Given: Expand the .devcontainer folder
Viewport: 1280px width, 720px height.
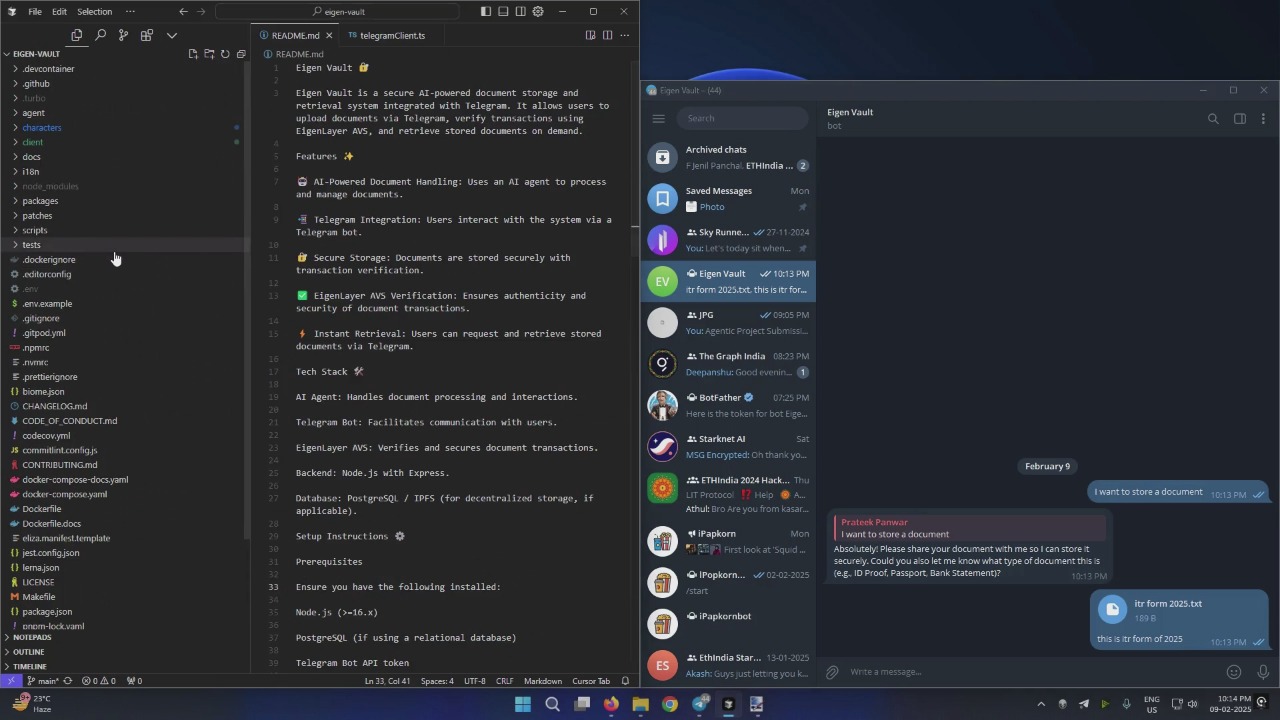Looking at the screenshot, I should click(x=48, y=69).
